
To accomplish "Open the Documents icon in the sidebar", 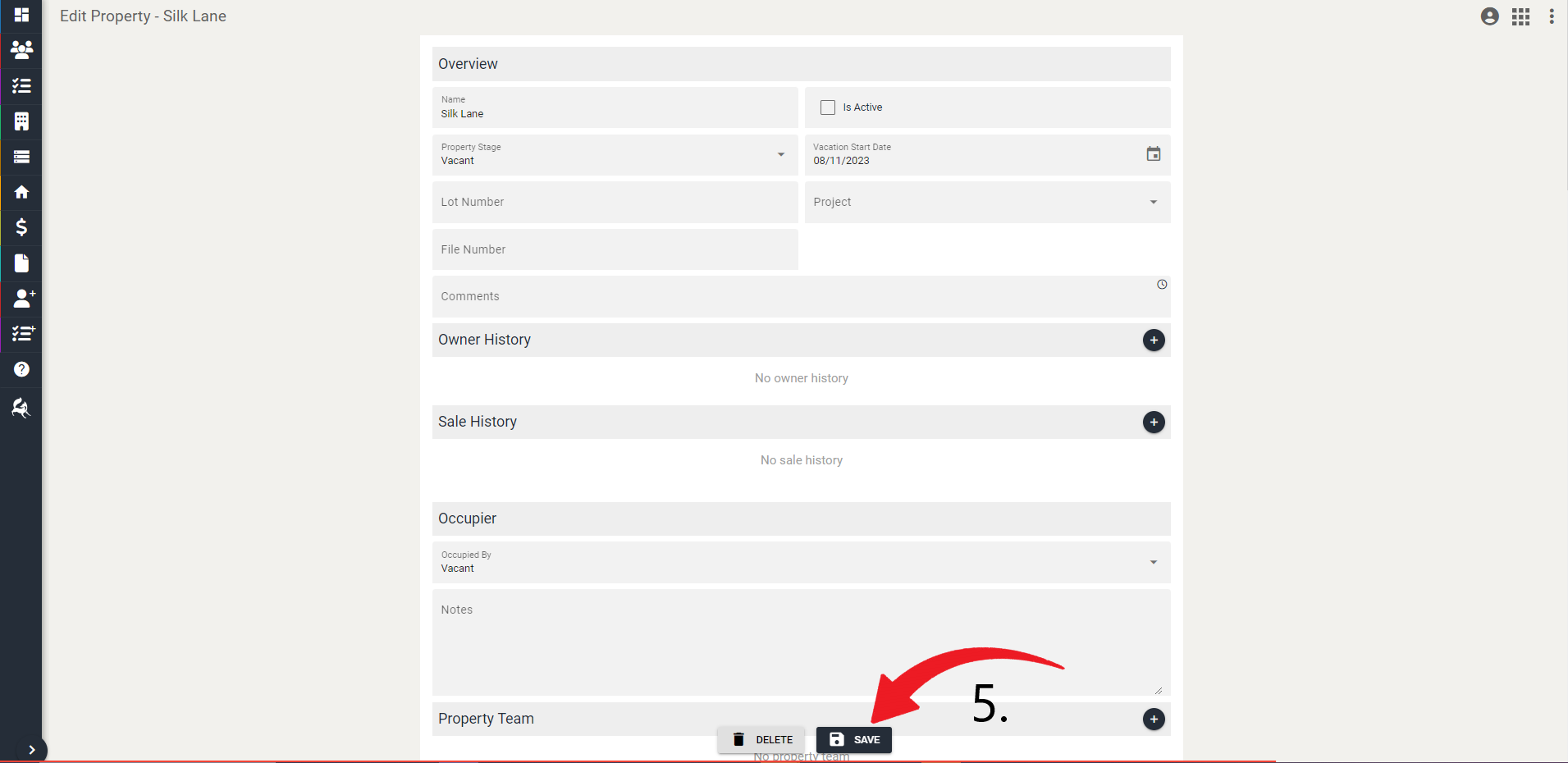I will [21, 263].
